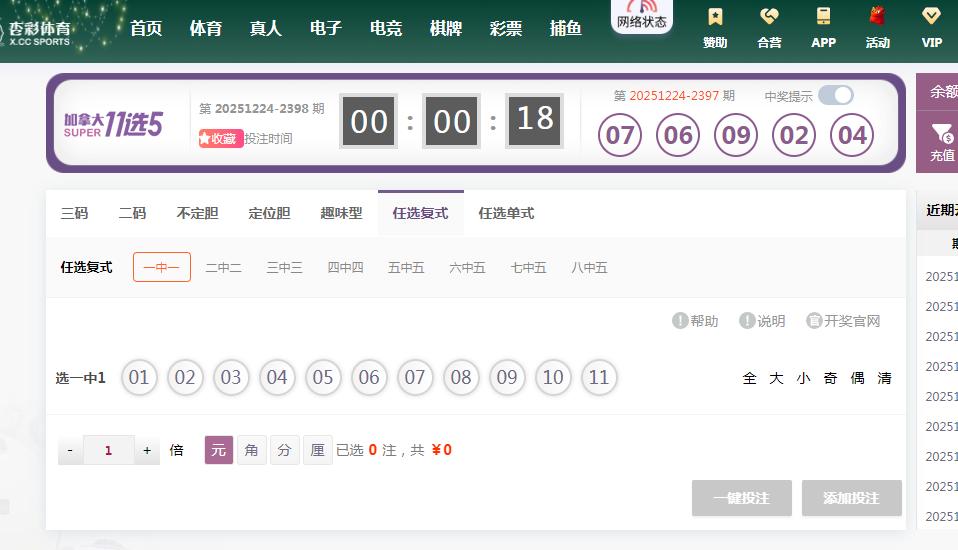
Task: Click the bet multiplier input field
Action: tap(108, 450)
